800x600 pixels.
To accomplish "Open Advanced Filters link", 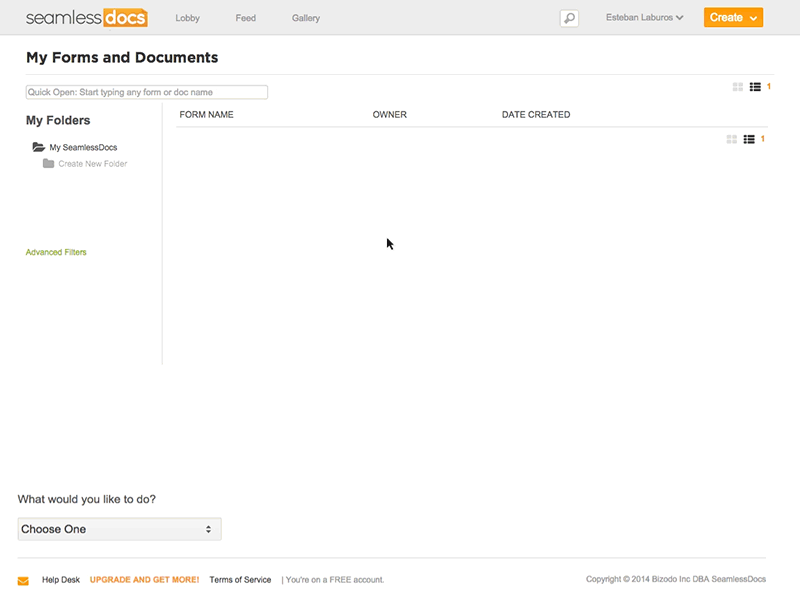I will click(56, 252).
